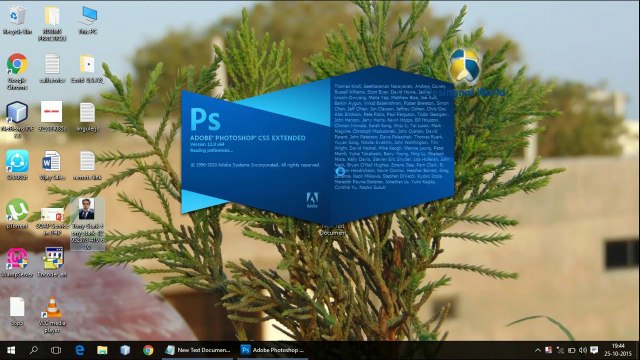Switch to New Text Document taskbar window
The height and width of the screenshot is (360, 640).
pyautogui.click(x=198, y=350)
